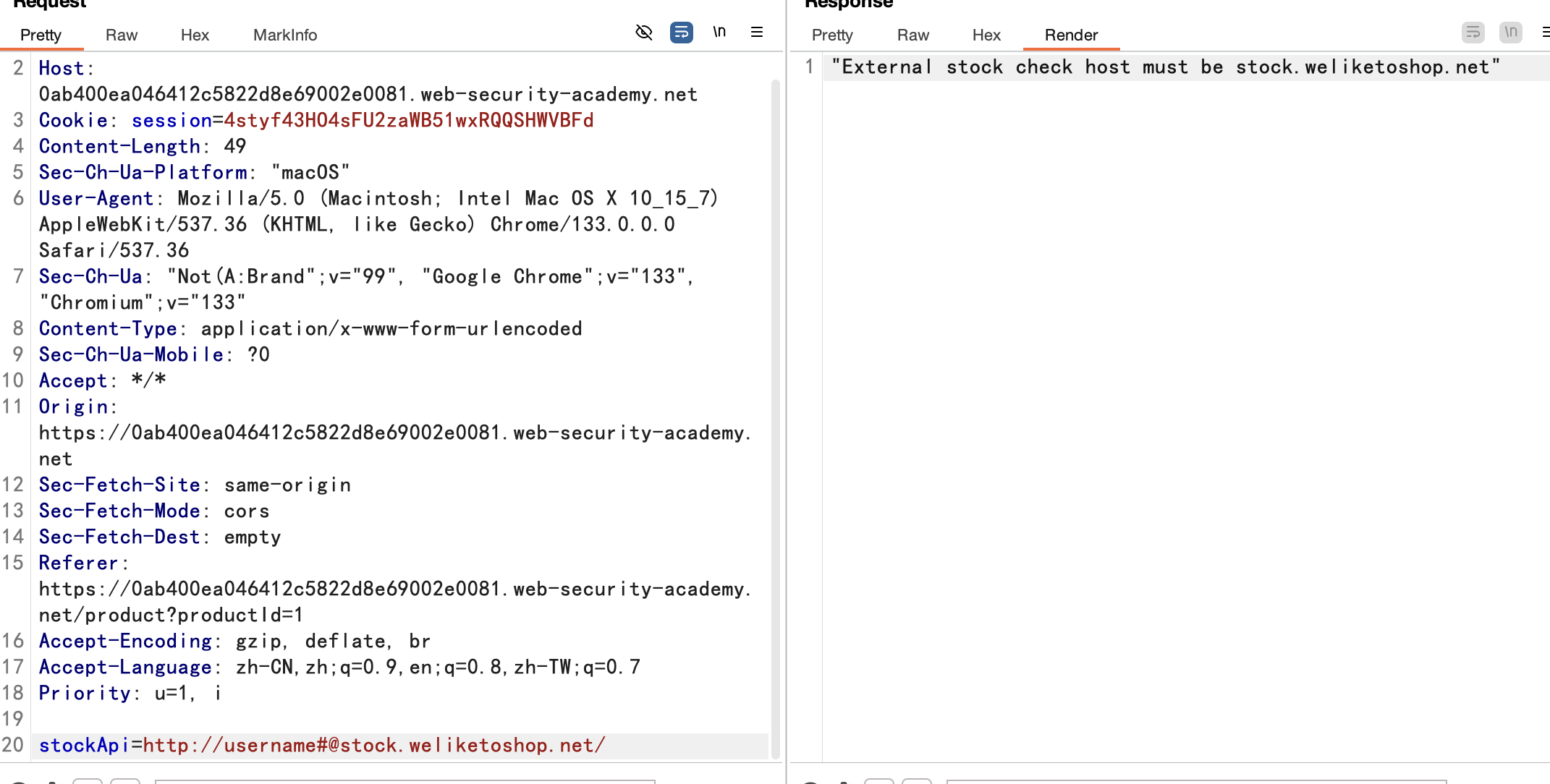This screenshot has height=784, width=1550.
Task: Click the session cookie value text
Action: (409, 120)
